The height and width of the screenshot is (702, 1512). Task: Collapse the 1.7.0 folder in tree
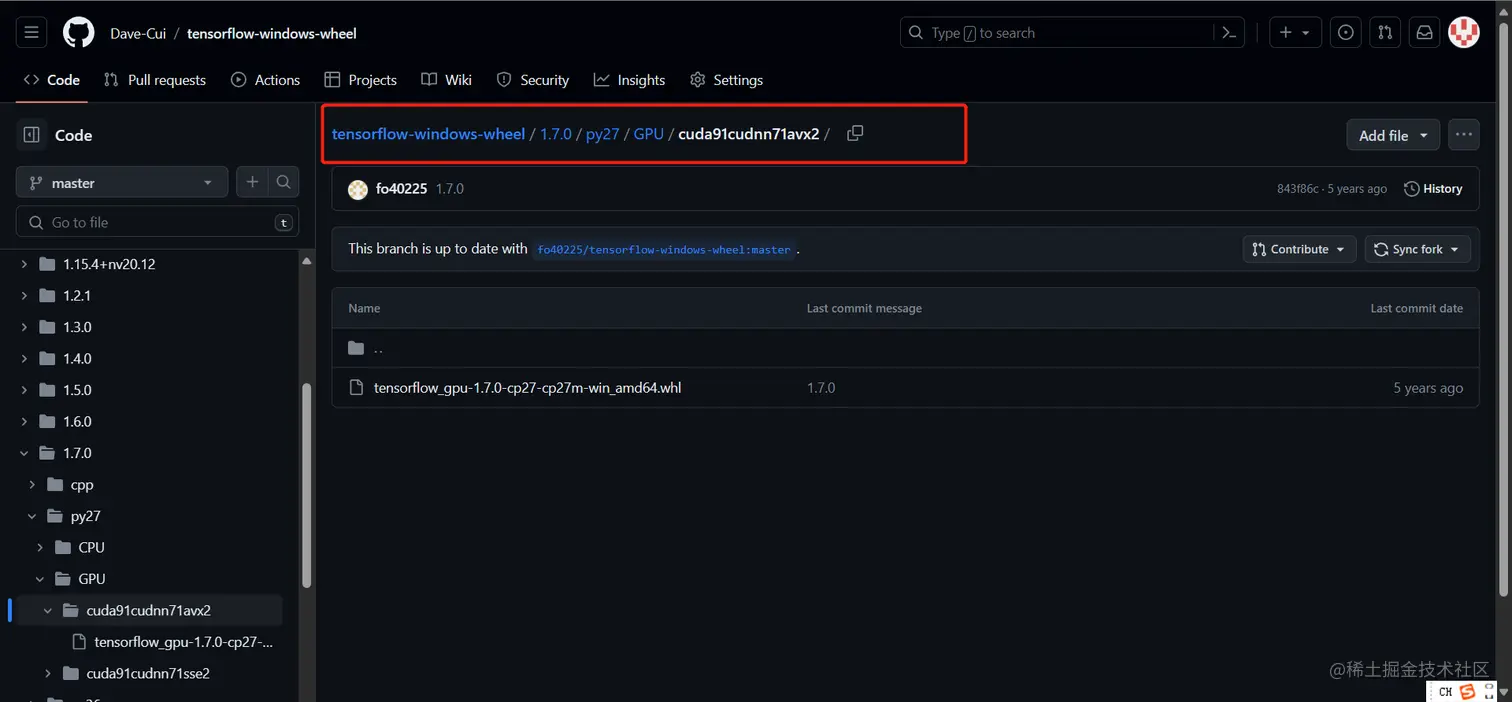click(x=25, y=453)
